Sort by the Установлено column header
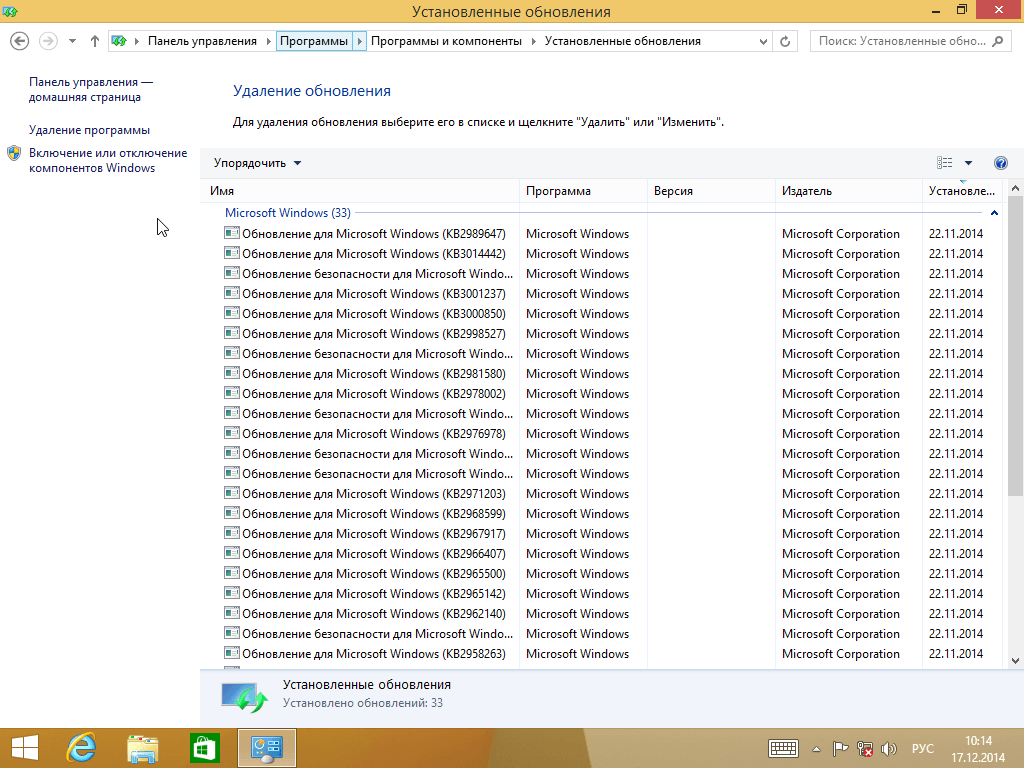This screenshot has height=768, width=1024. (x=962, y=191)
